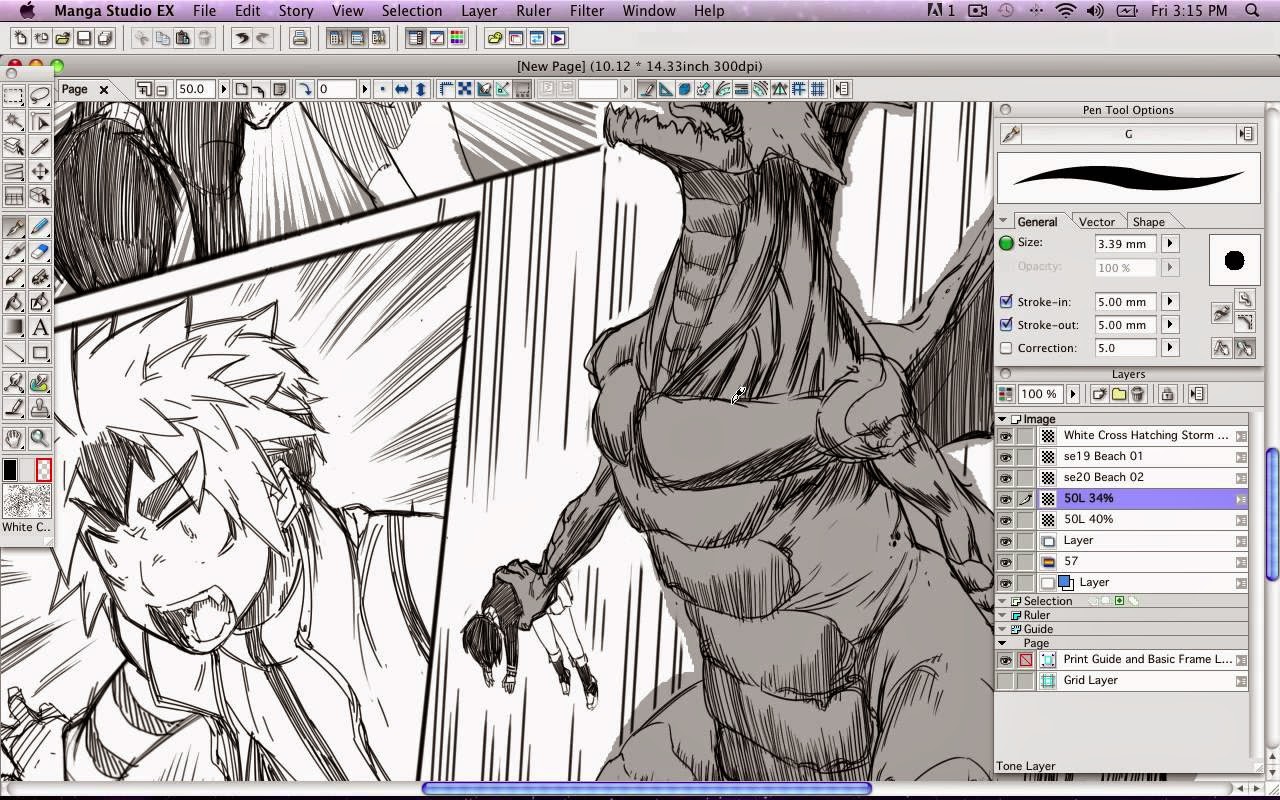Enable the Correction checkbox
The width and height of the screenshot is (1280, 800).
[x=1006, y=348]
